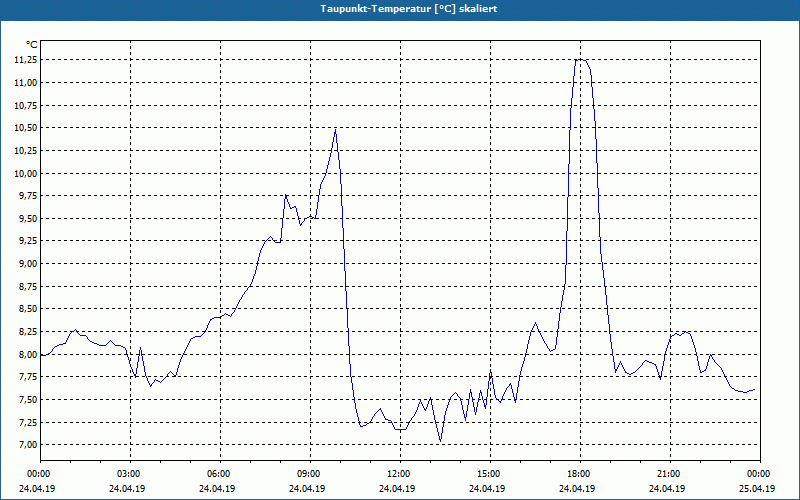Click the 18:00 time axis label
The image size is (800, 500).
click(x=580, y=474)
